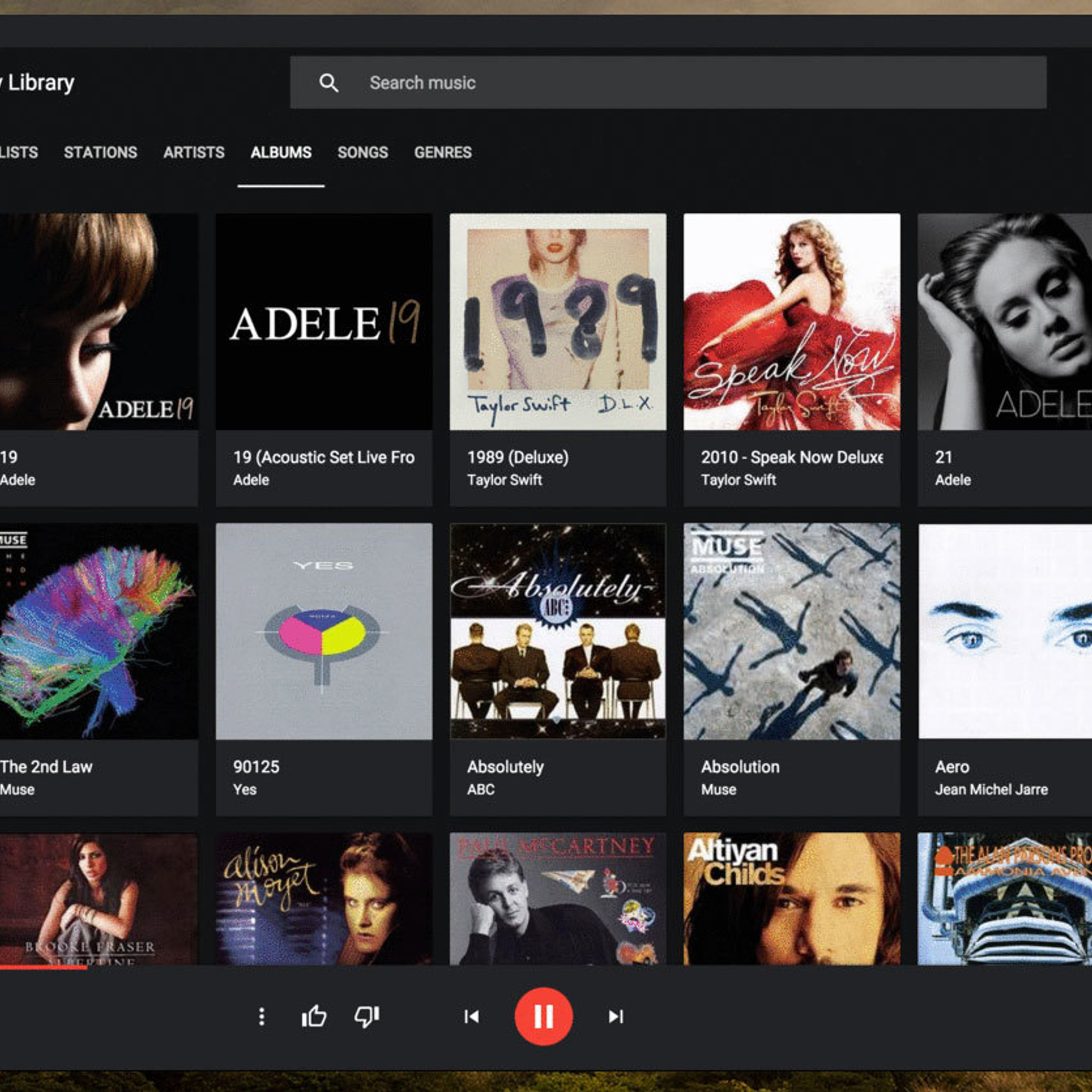Screen dimensions: 1092x1092
Task: Open the Genres tab
Action: point(443,152)
